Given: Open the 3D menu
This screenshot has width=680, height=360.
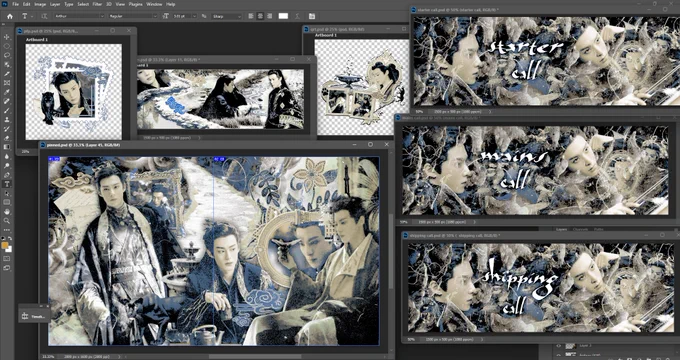Looking at the screenshot, I should pos(108,4).
